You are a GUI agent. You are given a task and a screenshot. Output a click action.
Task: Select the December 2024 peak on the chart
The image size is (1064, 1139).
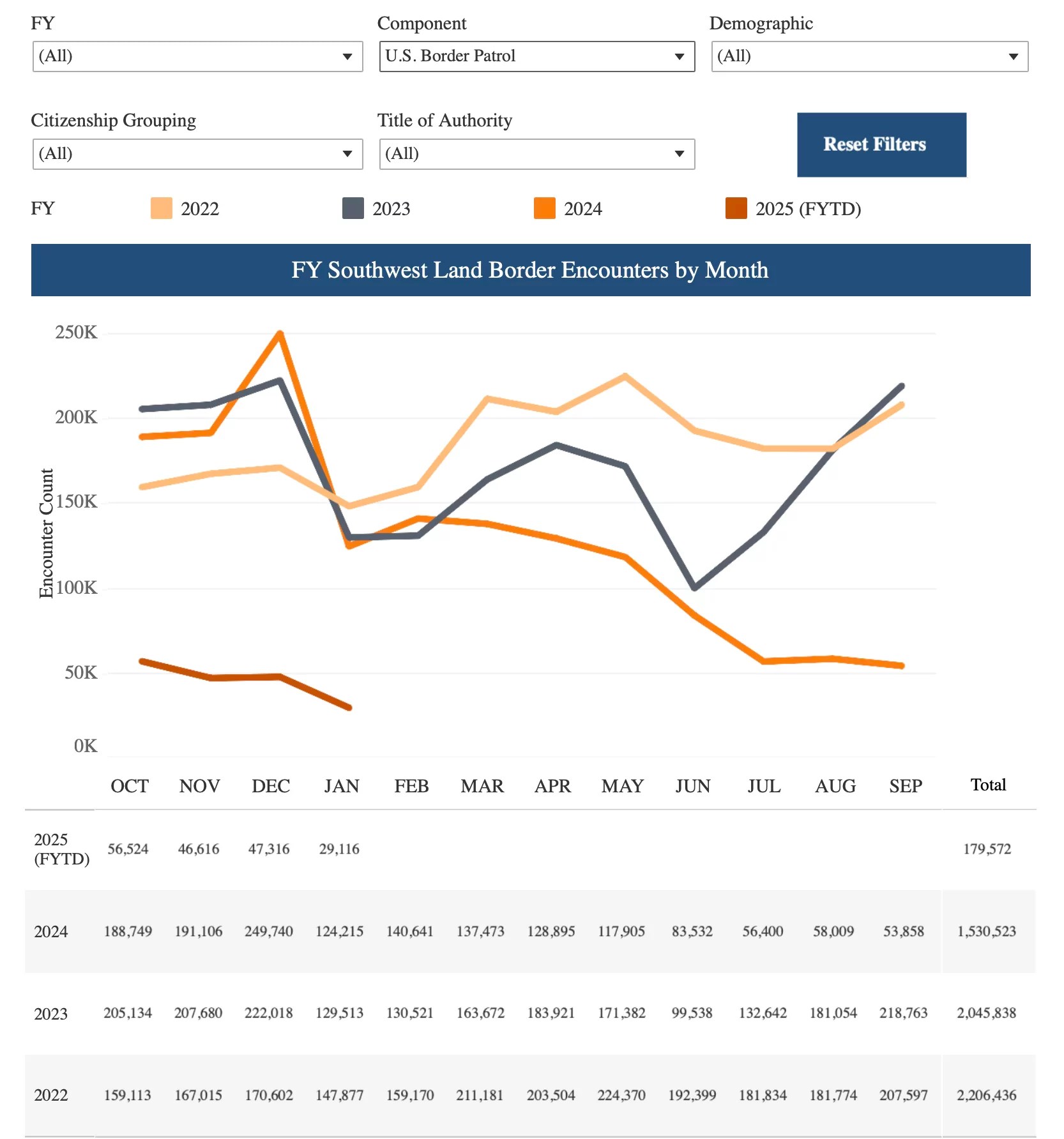click(x=279, y=333)
